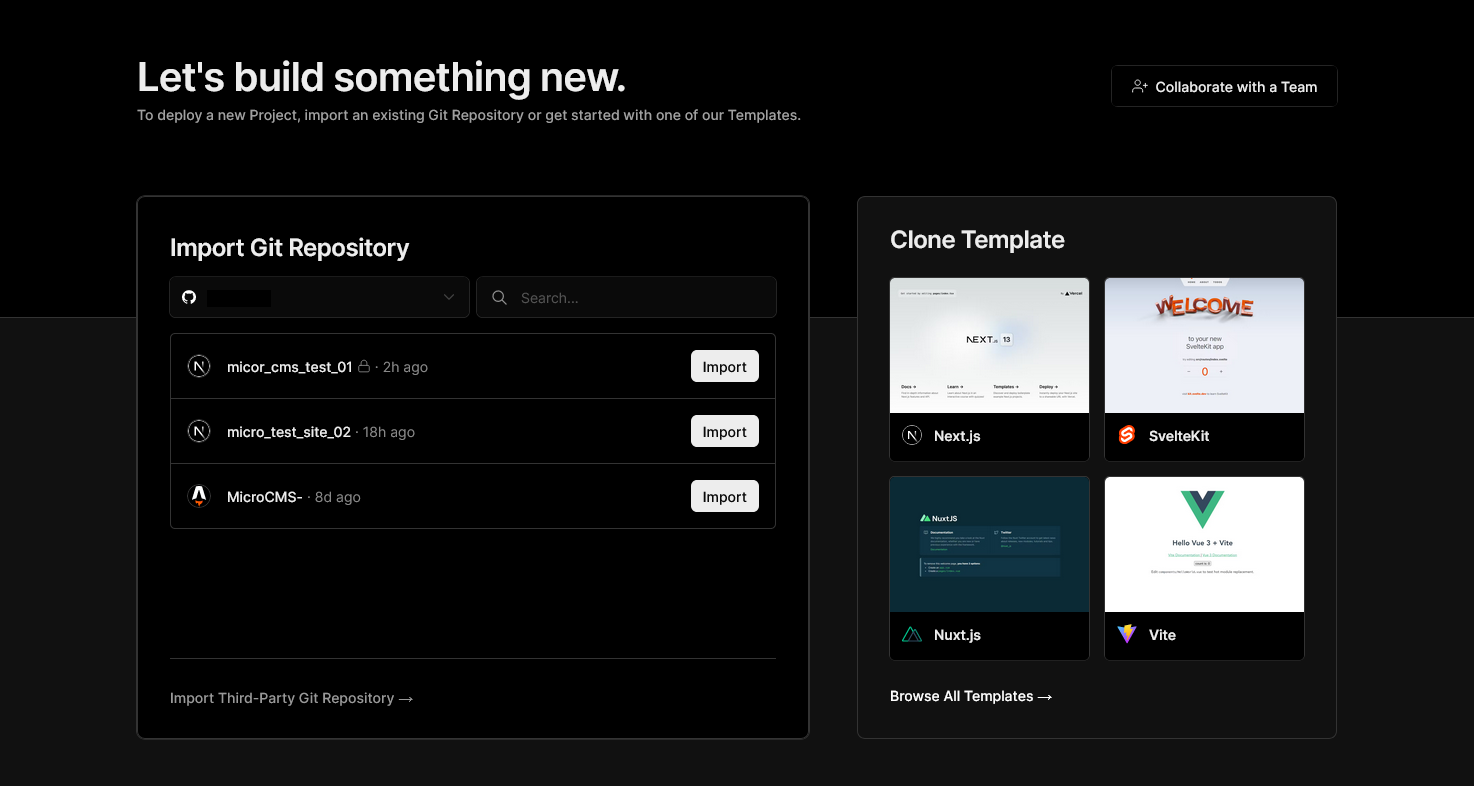Viewport: 1474px width, 786px height.
Task: Click the lock icon next to micor_cms_test_01
Action: pos(364,367)
